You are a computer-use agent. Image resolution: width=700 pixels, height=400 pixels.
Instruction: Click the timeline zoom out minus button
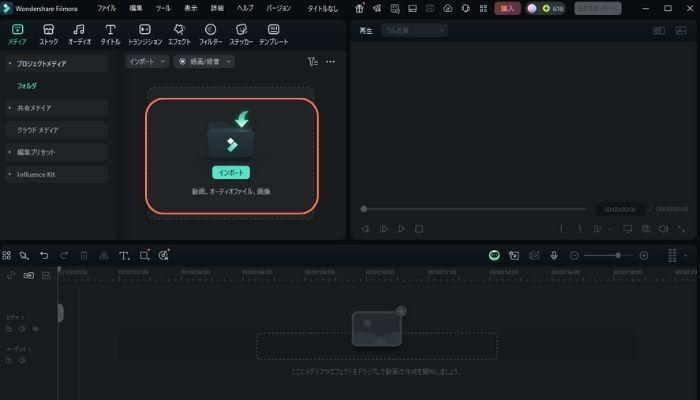pos(574,255)
